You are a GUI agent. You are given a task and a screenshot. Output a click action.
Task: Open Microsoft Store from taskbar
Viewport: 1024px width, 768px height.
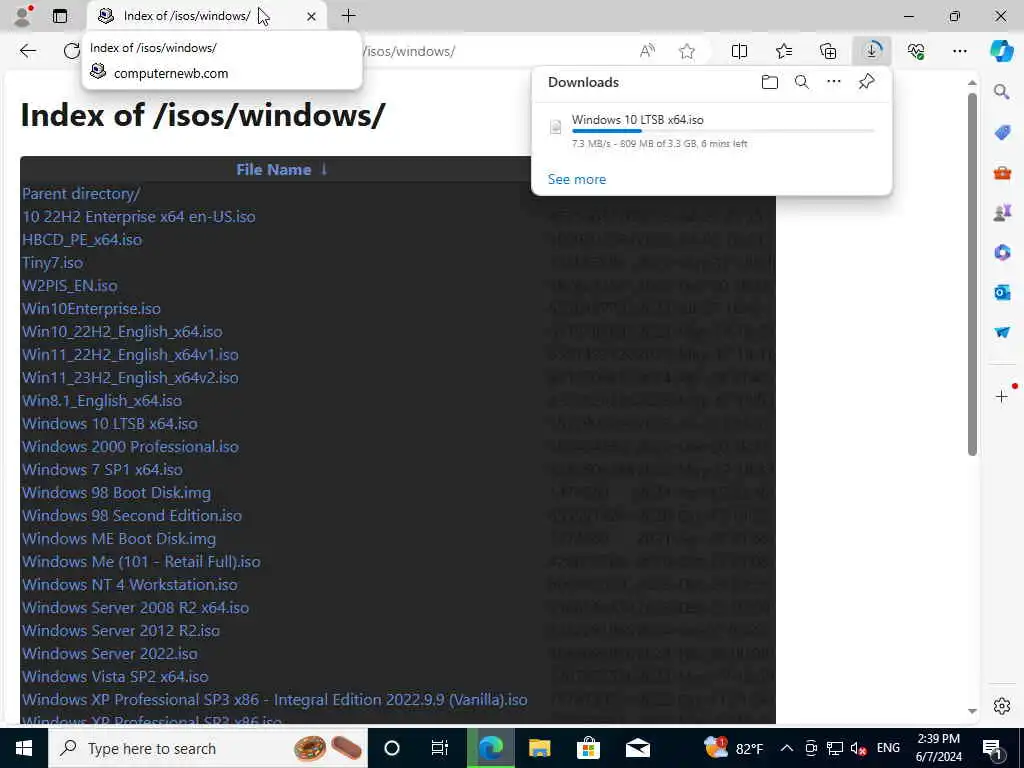coord(588,748)
